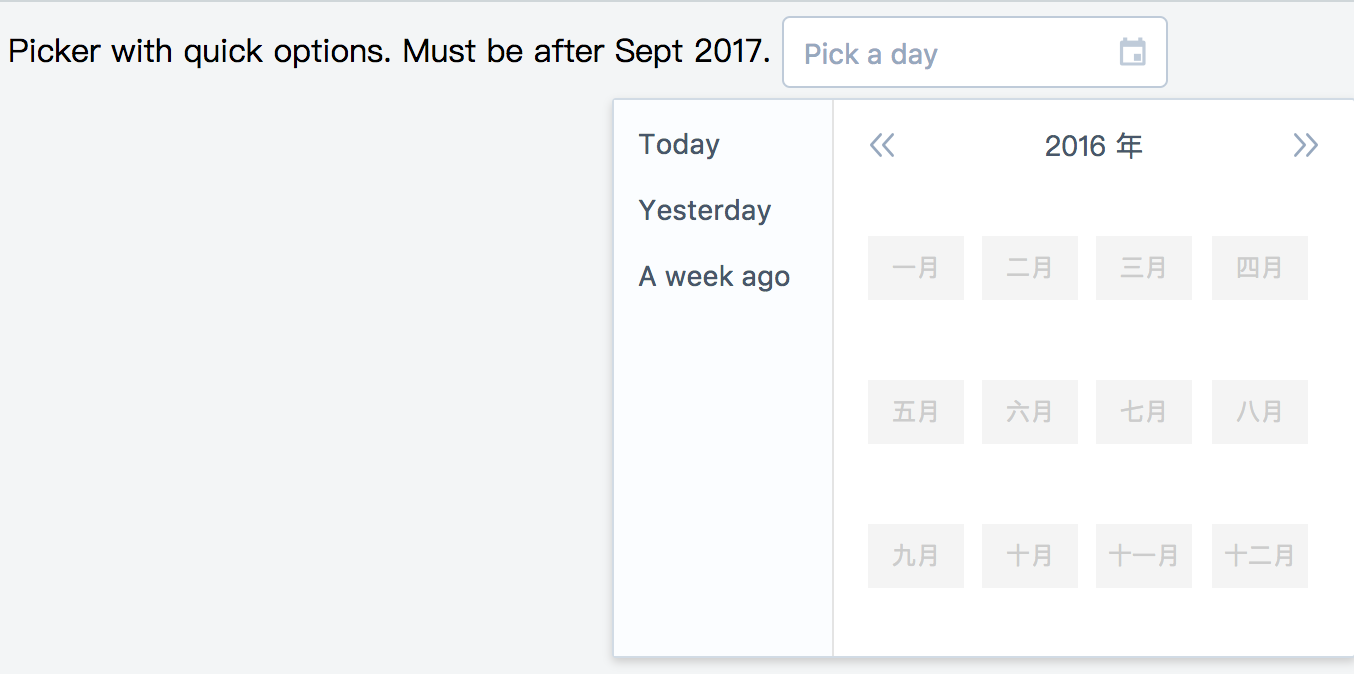Select 一月 (January) in the month grid
This screenshot has height=674, width=1354.
pos(915,267)
